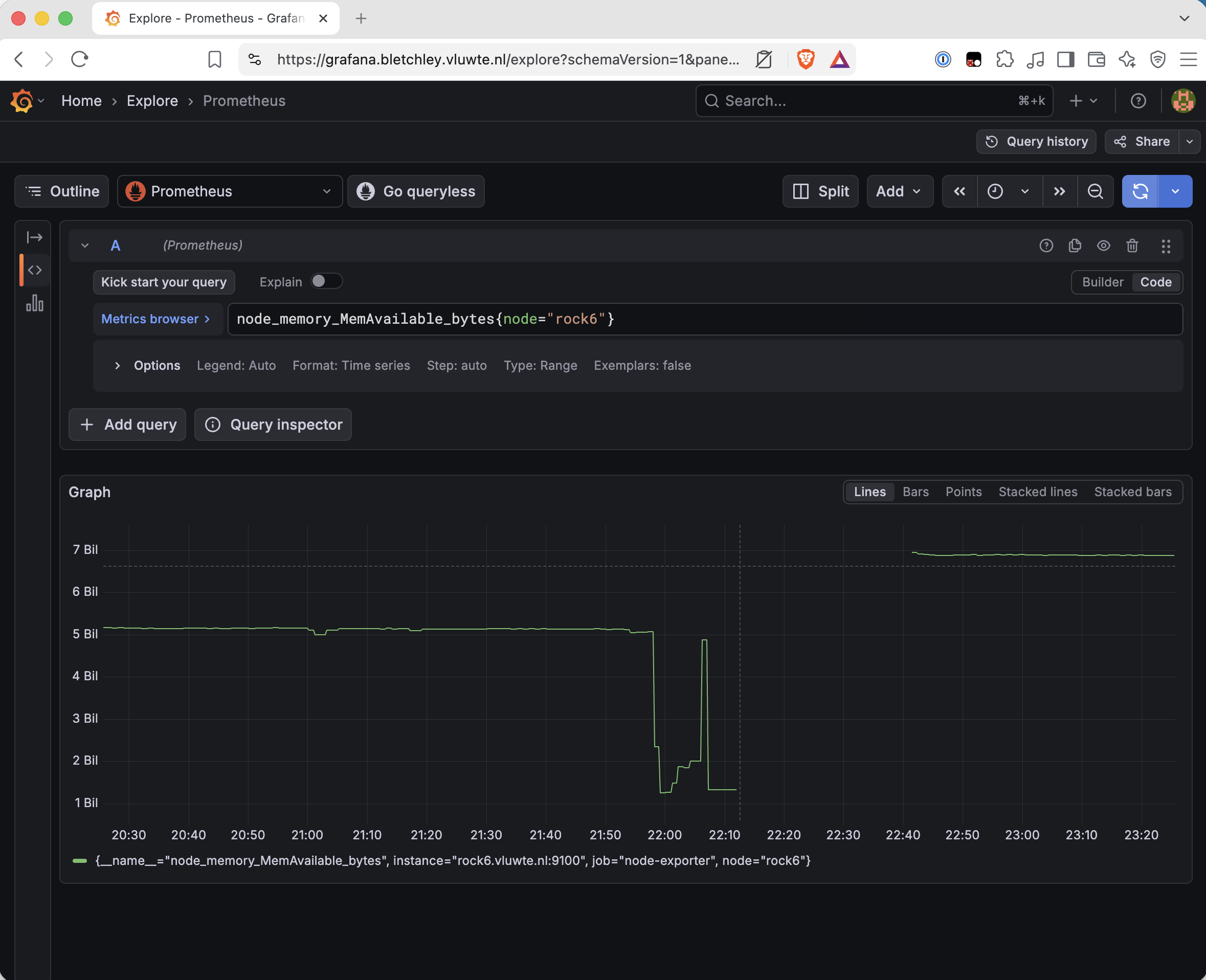Expand the Share options dropdown arrow
The width and height of the screenshot is (1206, 980).
(x=1189, y=142)
